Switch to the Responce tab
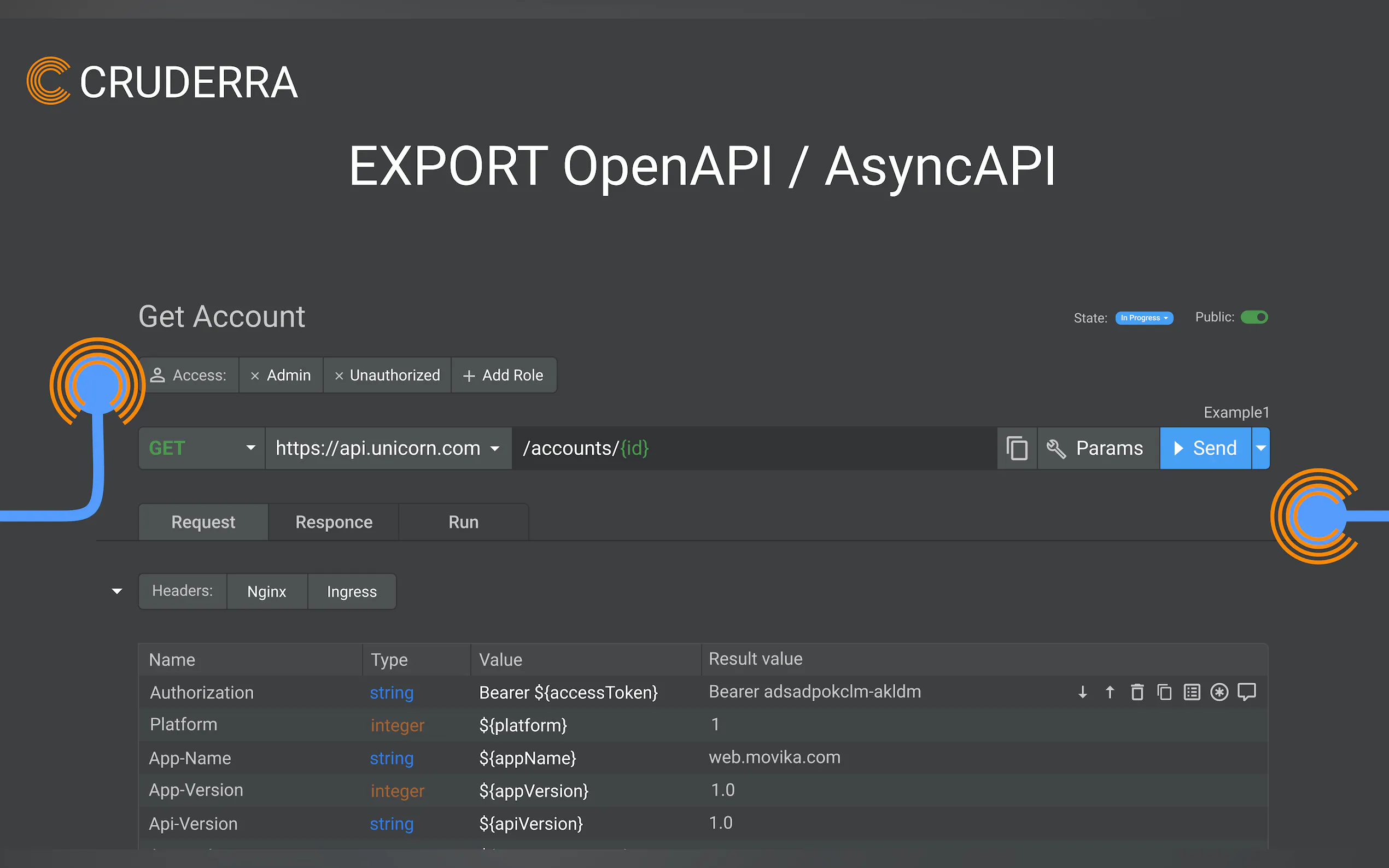 pyautogui.click(x=334, y=523)
